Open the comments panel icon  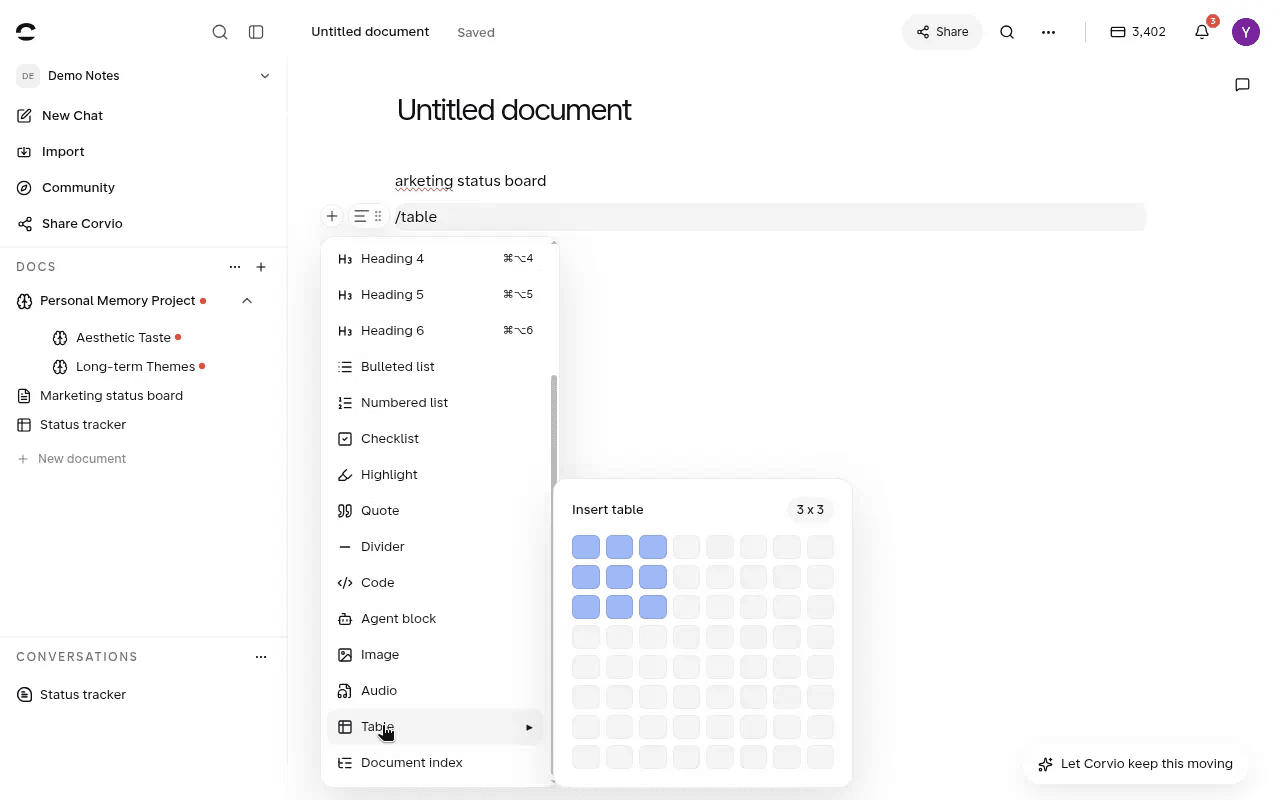1242,85
